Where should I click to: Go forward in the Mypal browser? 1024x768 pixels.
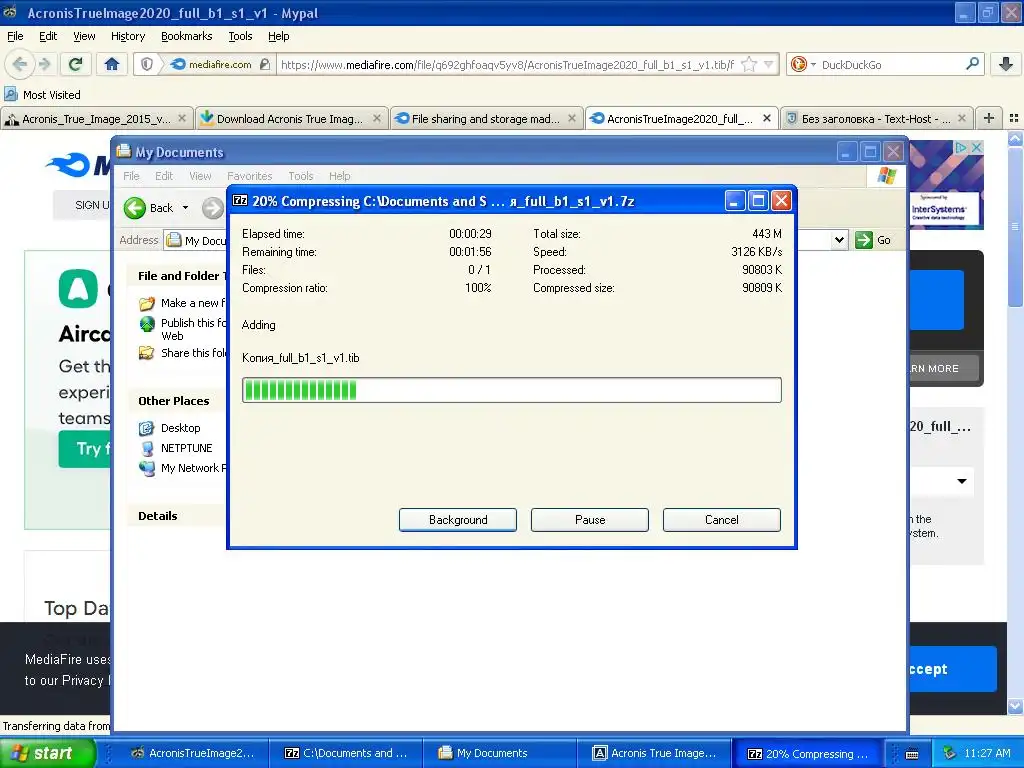(44, 64)
